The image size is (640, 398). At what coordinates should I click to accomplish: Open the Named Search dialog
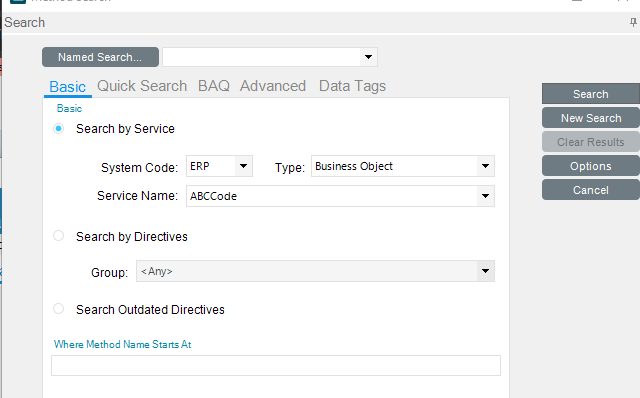(x=100, y=57)
